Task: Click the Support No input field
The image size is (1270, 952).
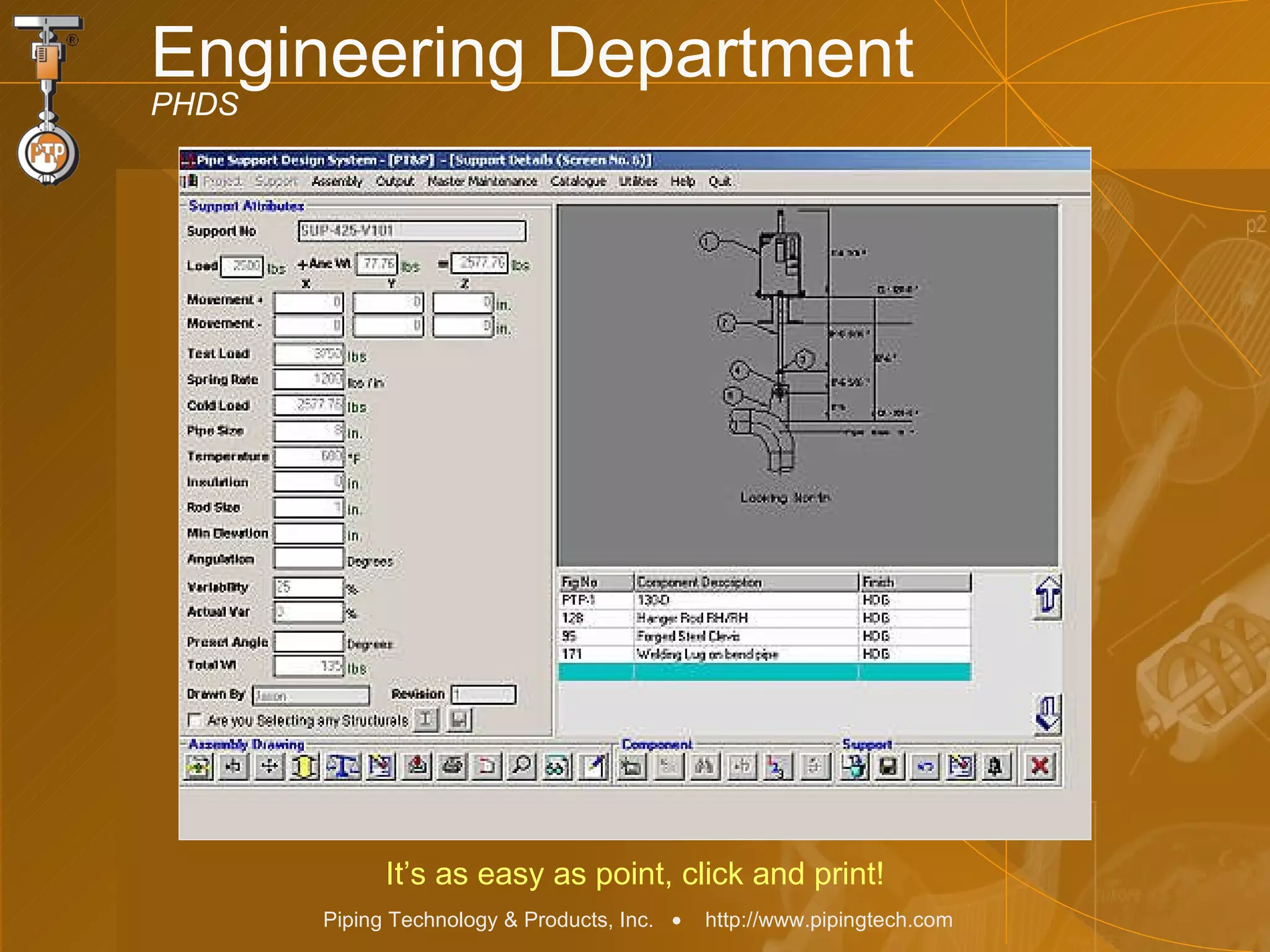Action: tap(412, 231)
